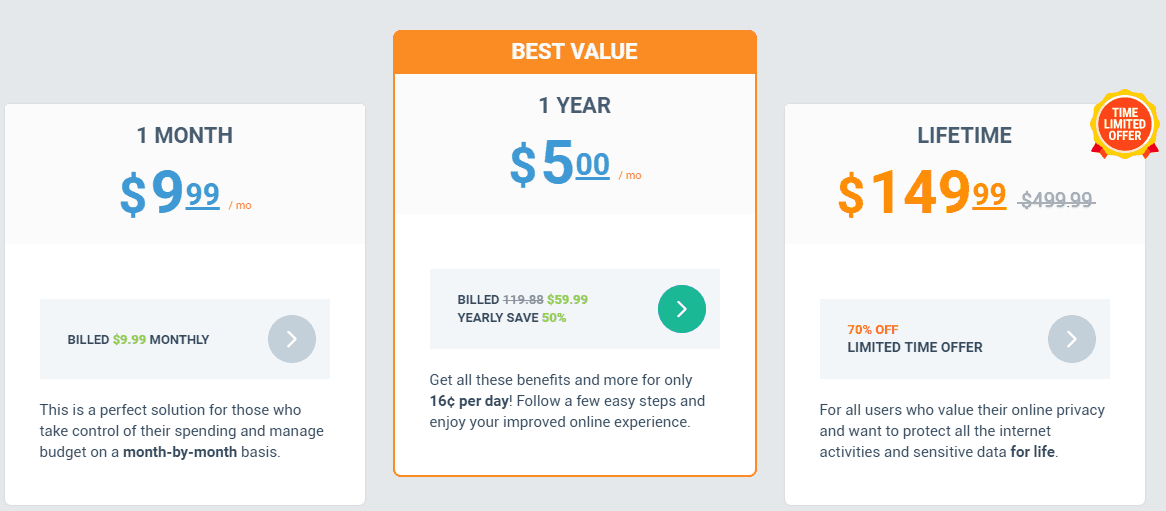This screenshot has width=1166, height=511.
Task: Click the Time Limited Offer badge
Action: pyautogui.click(x=1124, y=125)
